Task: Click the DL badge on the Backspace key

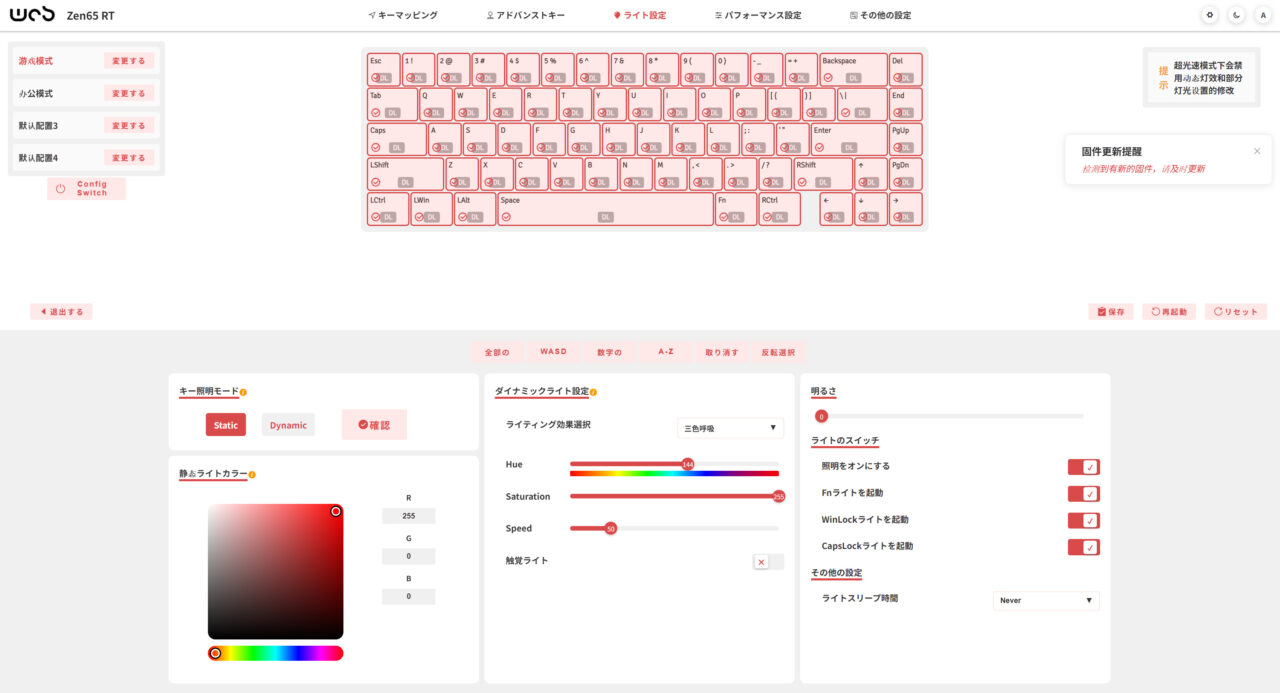Action: point(853,77)
